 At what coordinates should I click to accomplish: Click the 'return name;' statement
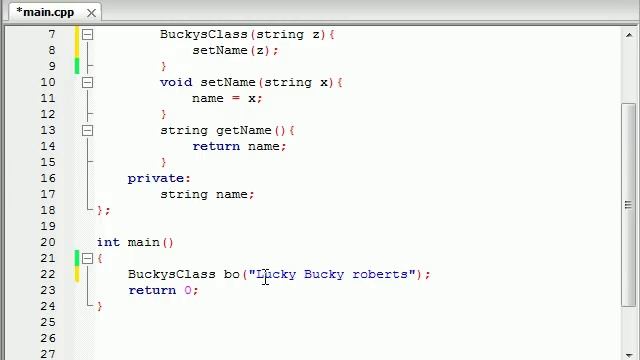240,147
